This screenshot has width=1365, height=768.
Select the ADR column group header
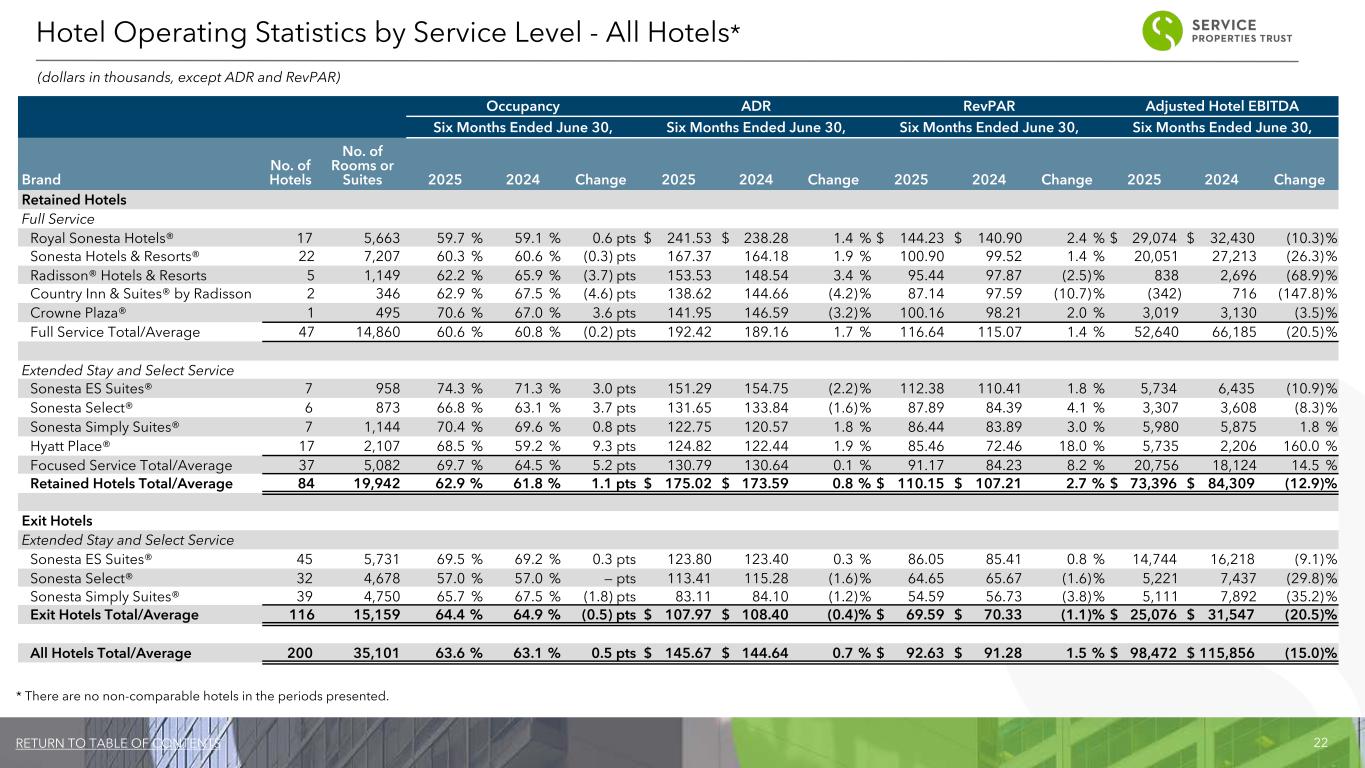(755, 105)
